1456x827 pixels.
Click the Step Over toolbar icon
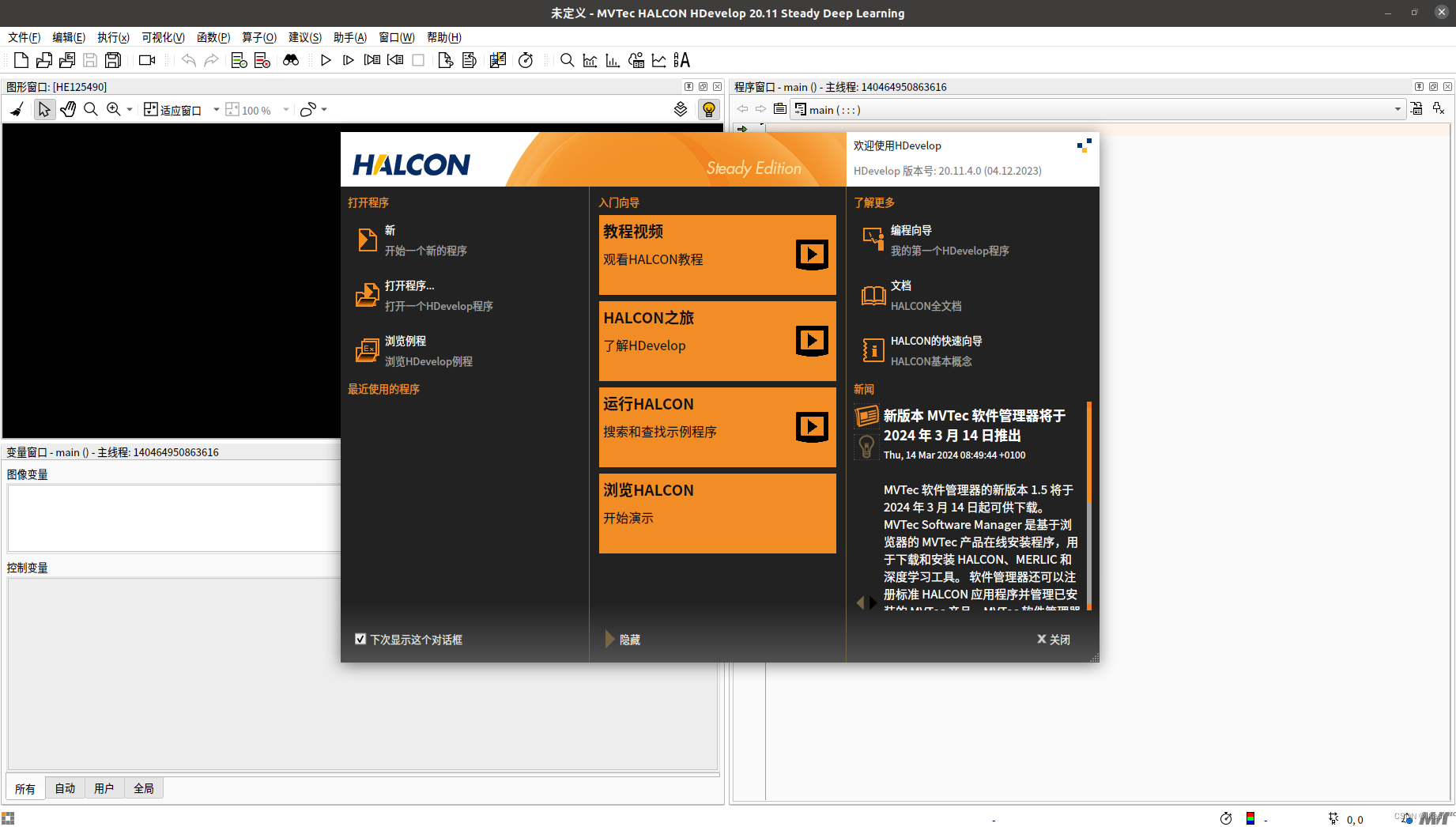[349, 60]
